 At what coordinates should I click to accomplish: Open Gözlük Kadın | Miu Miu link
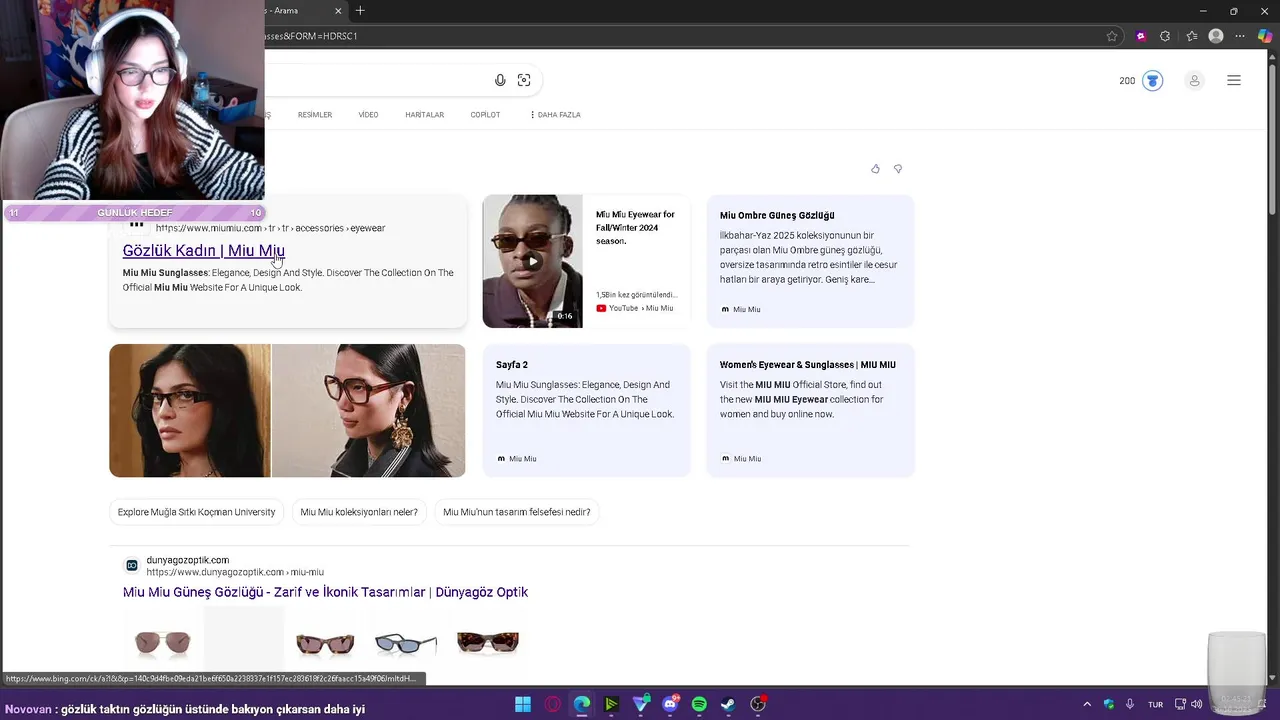tap(204, 251)
